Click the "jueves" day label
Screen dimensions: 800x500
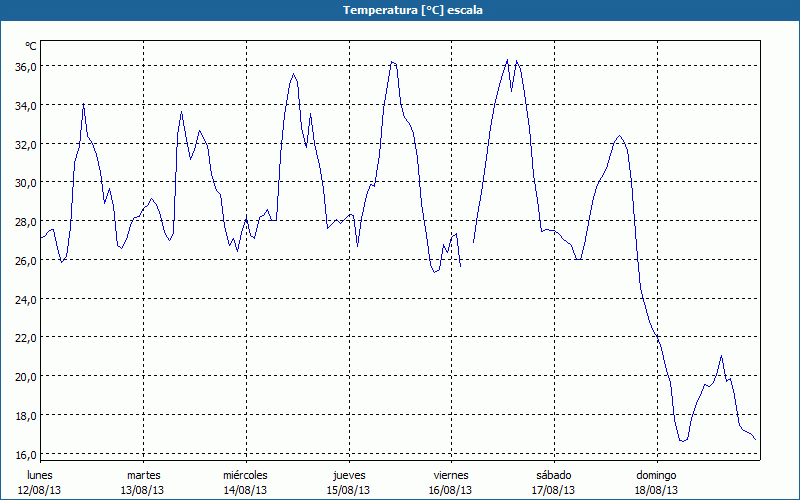348,475
